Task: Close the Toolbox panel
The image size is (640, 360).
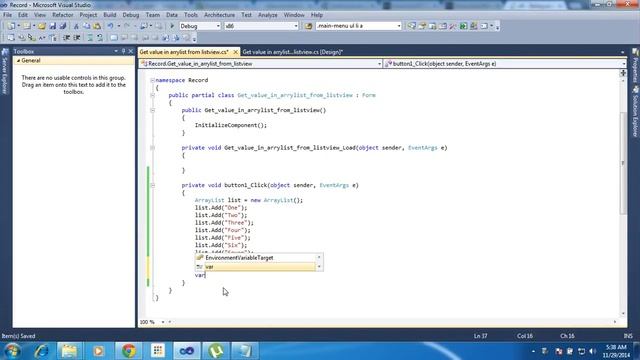Action: pos(131,51)
